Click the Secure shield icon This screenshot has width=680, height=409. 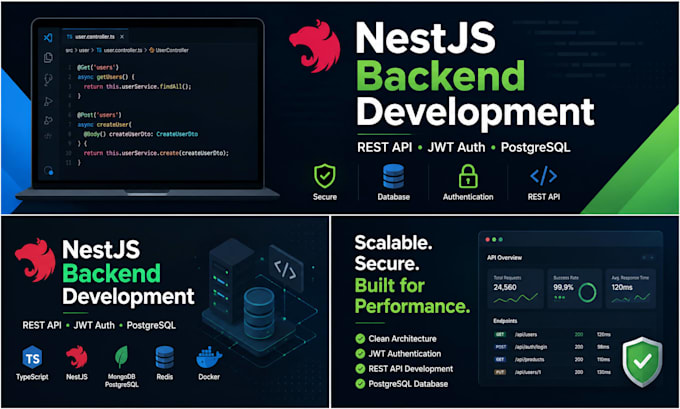[x=325, y=176]
